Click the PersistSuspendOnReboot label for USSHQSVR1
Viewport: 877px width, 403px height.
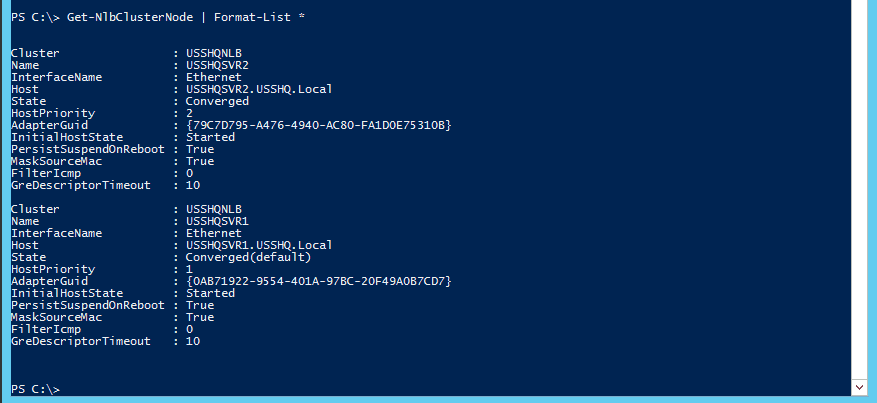(88, 305)
